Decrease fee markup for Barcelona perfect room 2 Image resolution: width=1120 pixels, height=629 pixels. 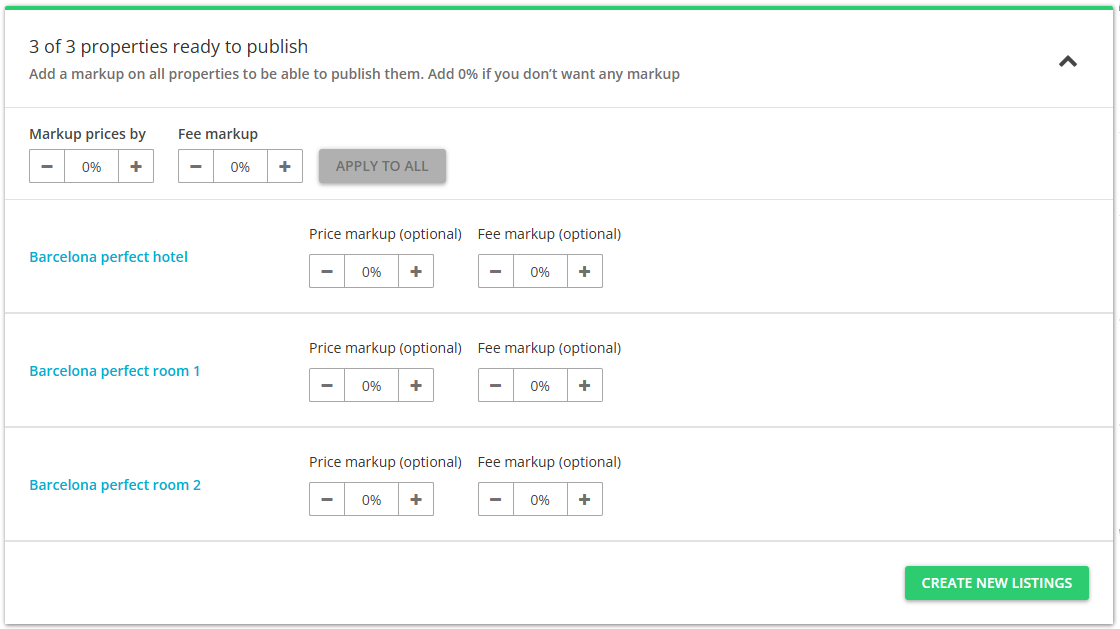(496, 500)
